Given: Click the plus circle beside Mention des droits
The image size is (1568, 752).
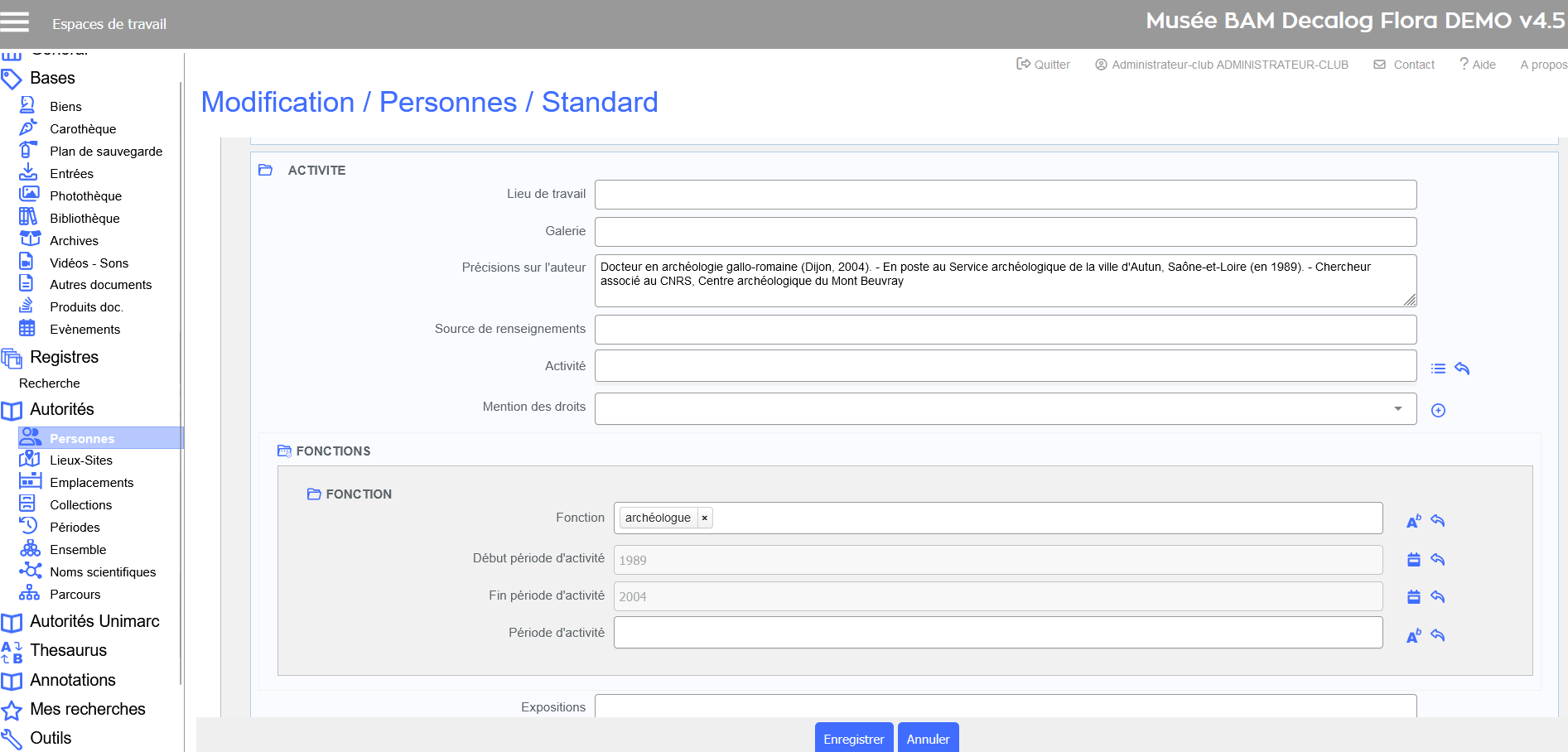Looking at the screenshot, I should tap(1438, 411).
